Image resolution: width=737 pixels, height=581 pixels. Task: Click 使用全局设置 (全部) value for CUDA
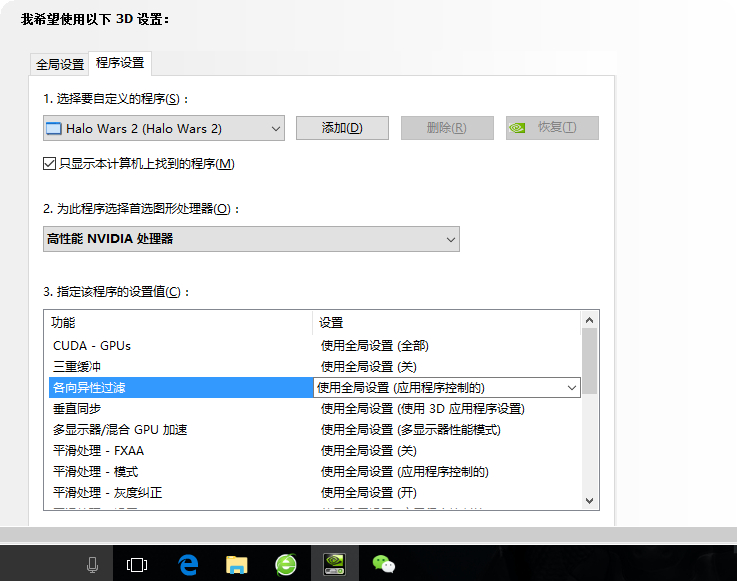point(375,346)
